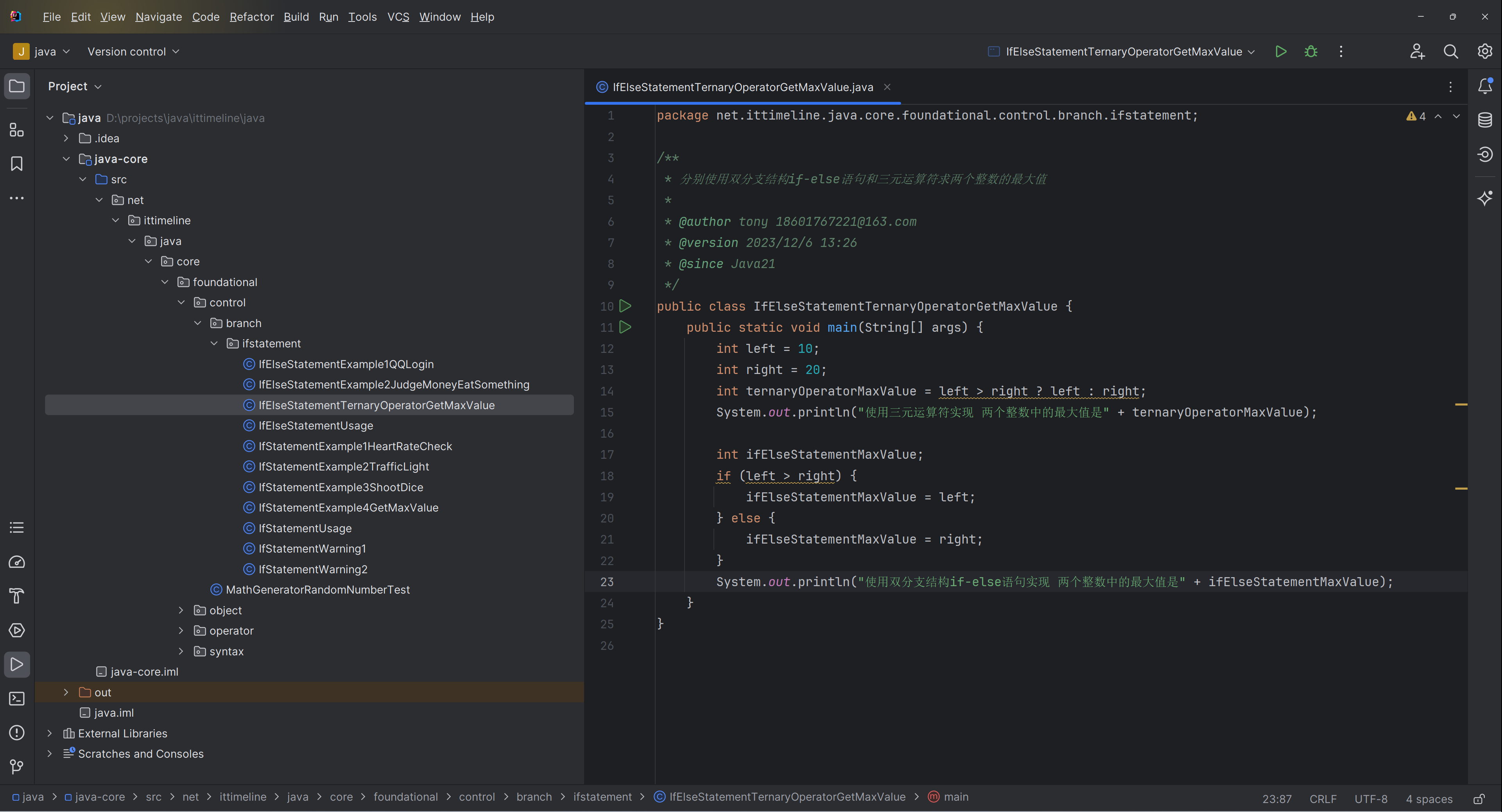Open Code With Me add-user icon
Screen dimensions: 1502x812
[x=1418, y=51]
